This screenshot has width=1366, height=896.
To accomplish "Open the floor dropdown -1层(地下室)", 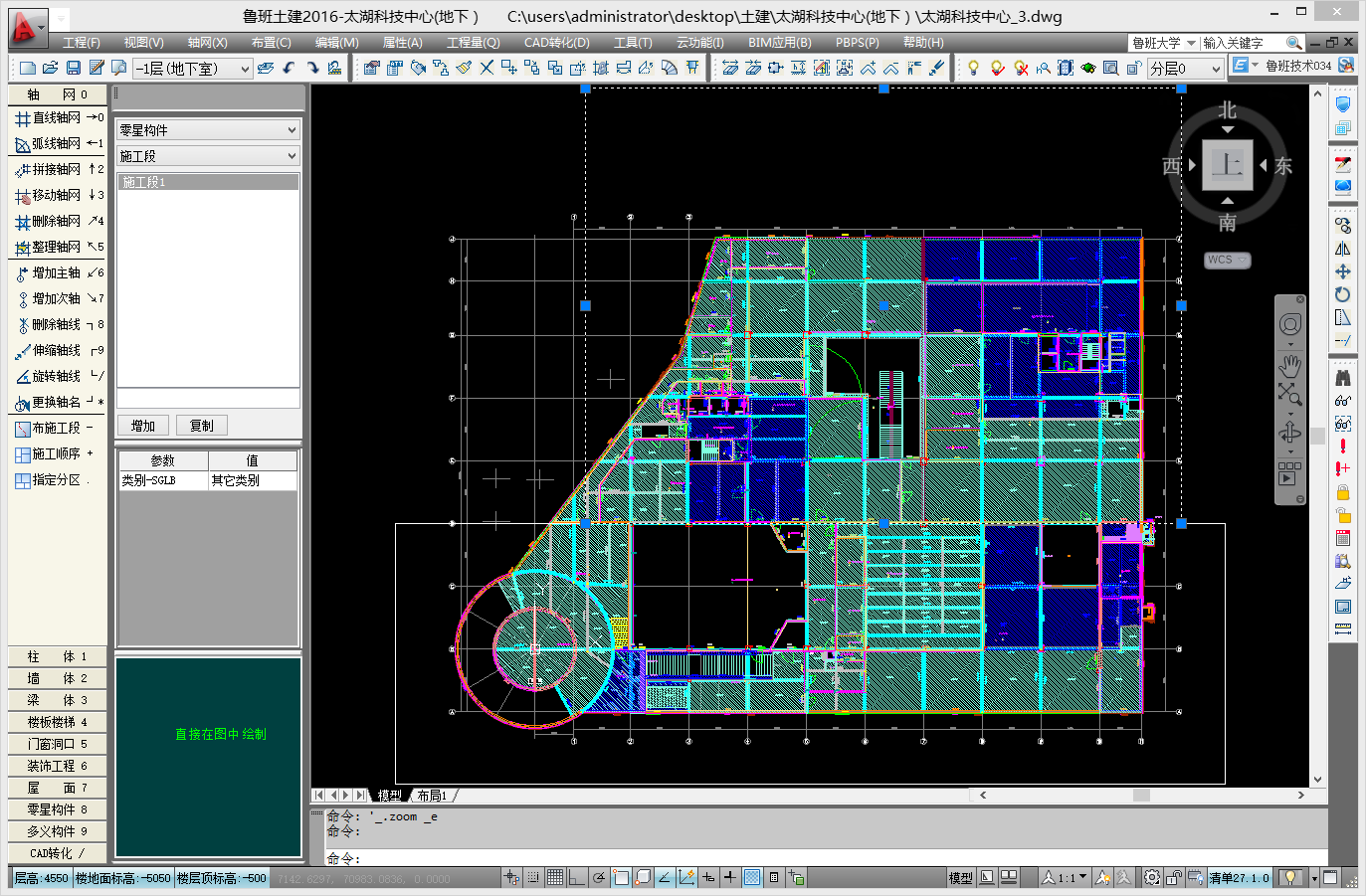I will point(193,68).
